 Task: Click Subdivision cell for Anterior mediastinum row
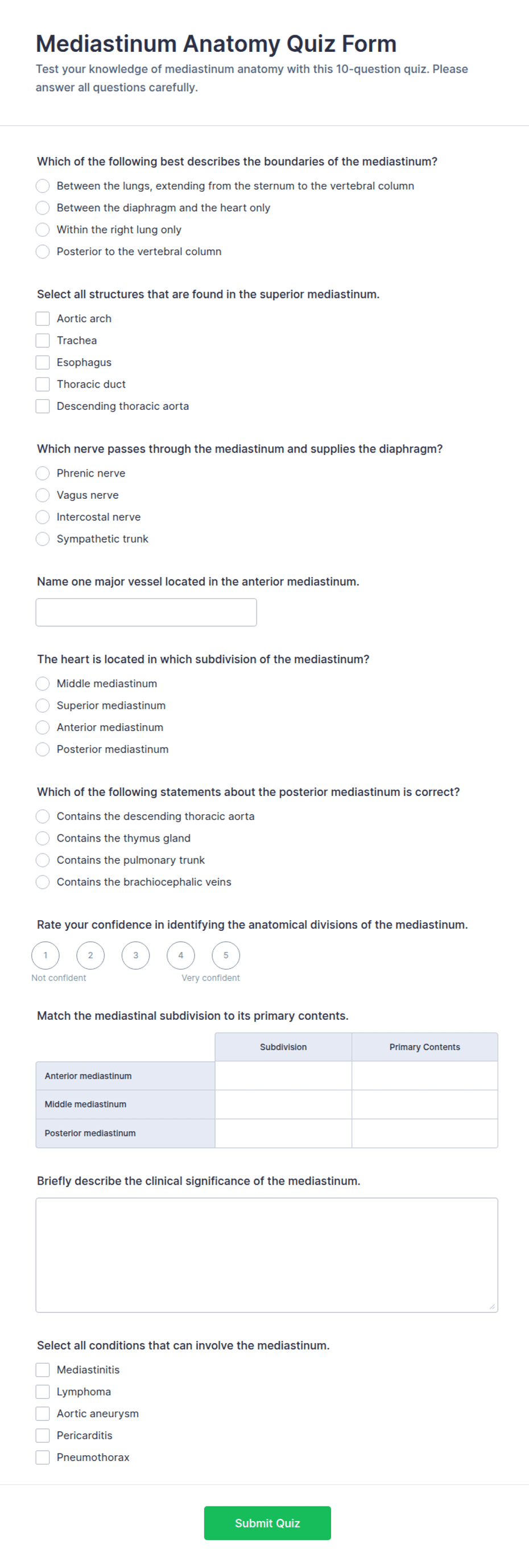(283, 1076)
